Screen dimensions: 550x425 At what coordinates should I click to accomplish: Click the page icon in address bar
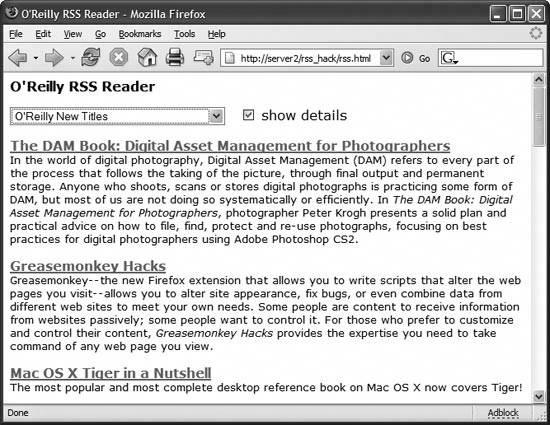[229, 58]
